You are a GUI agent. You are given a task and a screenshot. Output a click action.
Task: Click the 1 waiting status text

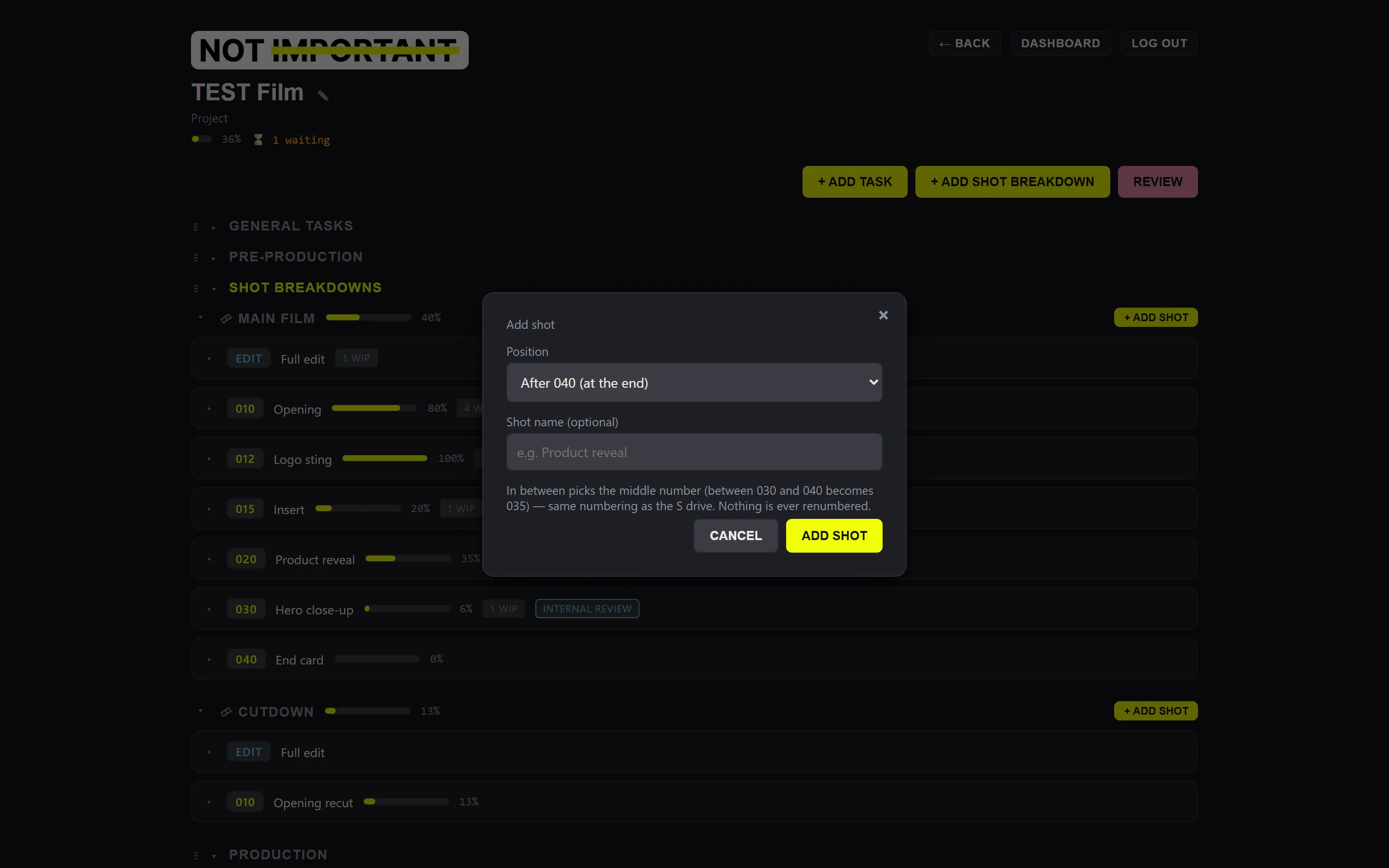tap(301, 140)
